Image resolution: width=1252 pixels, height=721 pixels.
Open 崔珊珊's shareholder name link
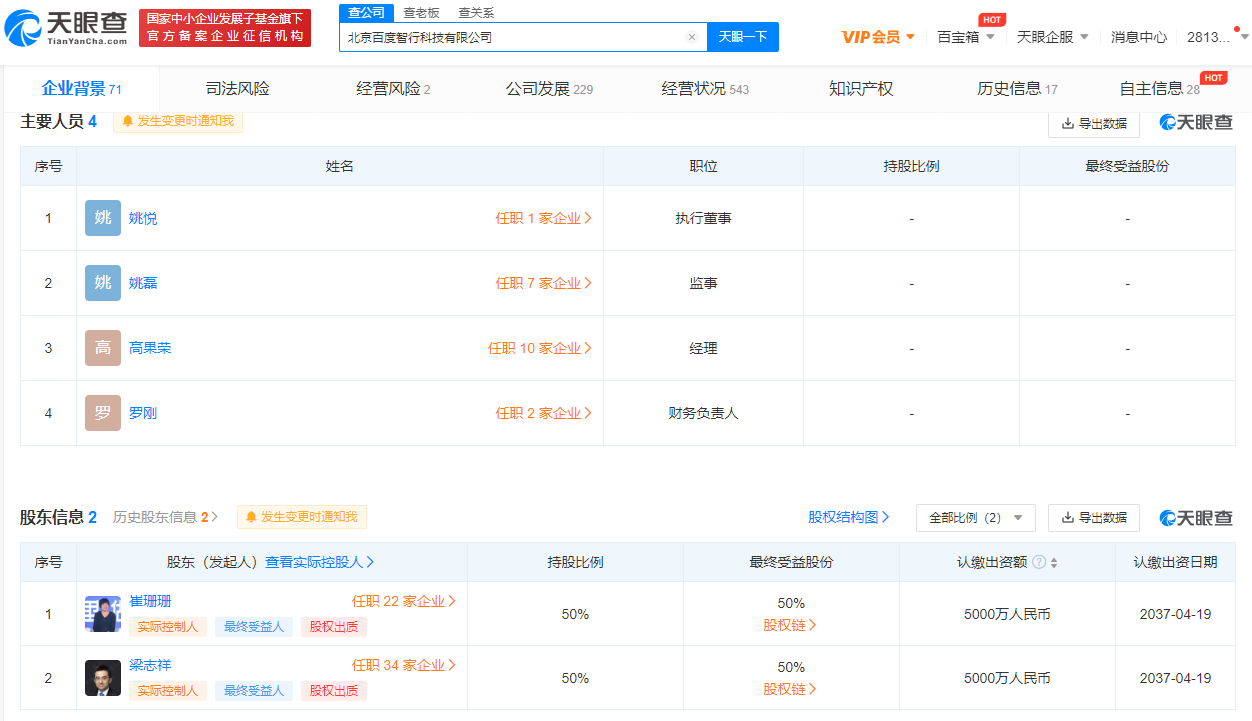pyautogui.click(x=150, y=601)
